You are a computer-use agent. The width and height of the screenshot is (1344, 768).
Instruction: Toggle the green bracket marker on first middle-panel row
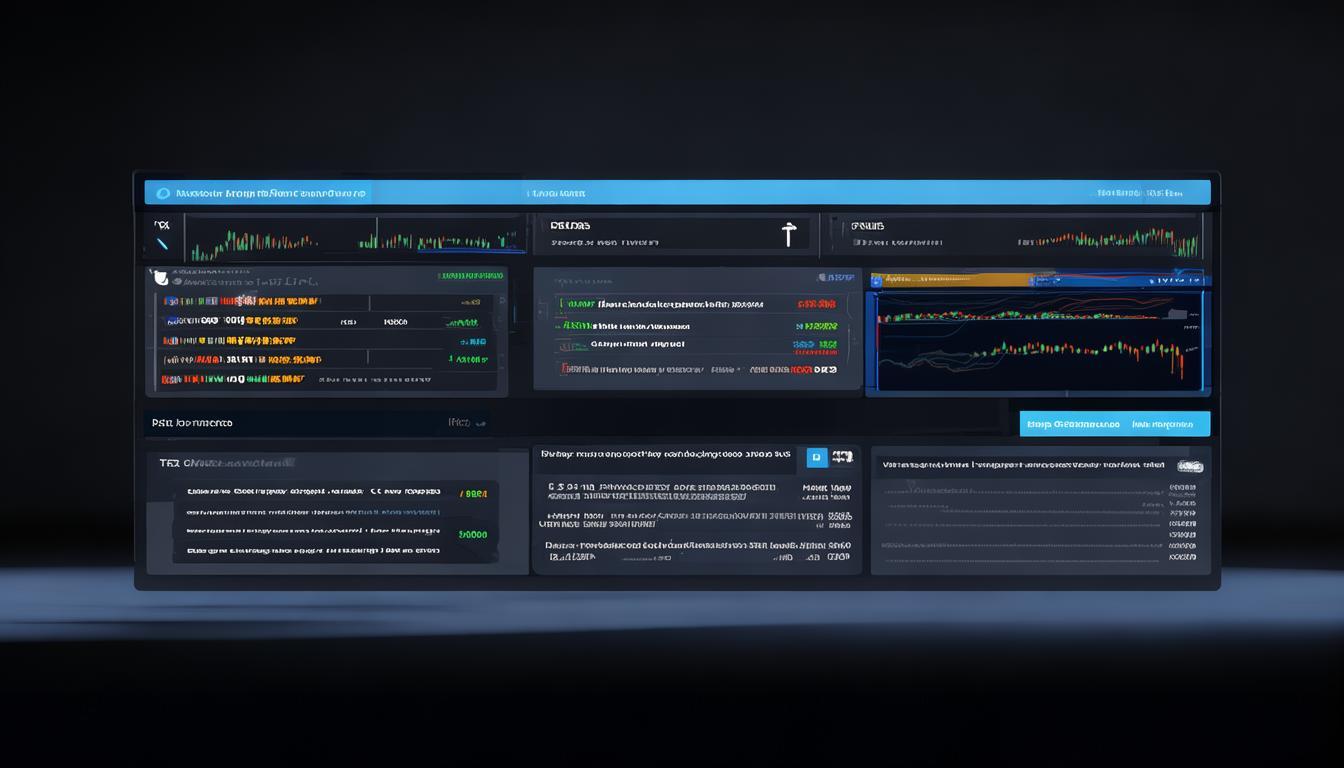point(563,304)
